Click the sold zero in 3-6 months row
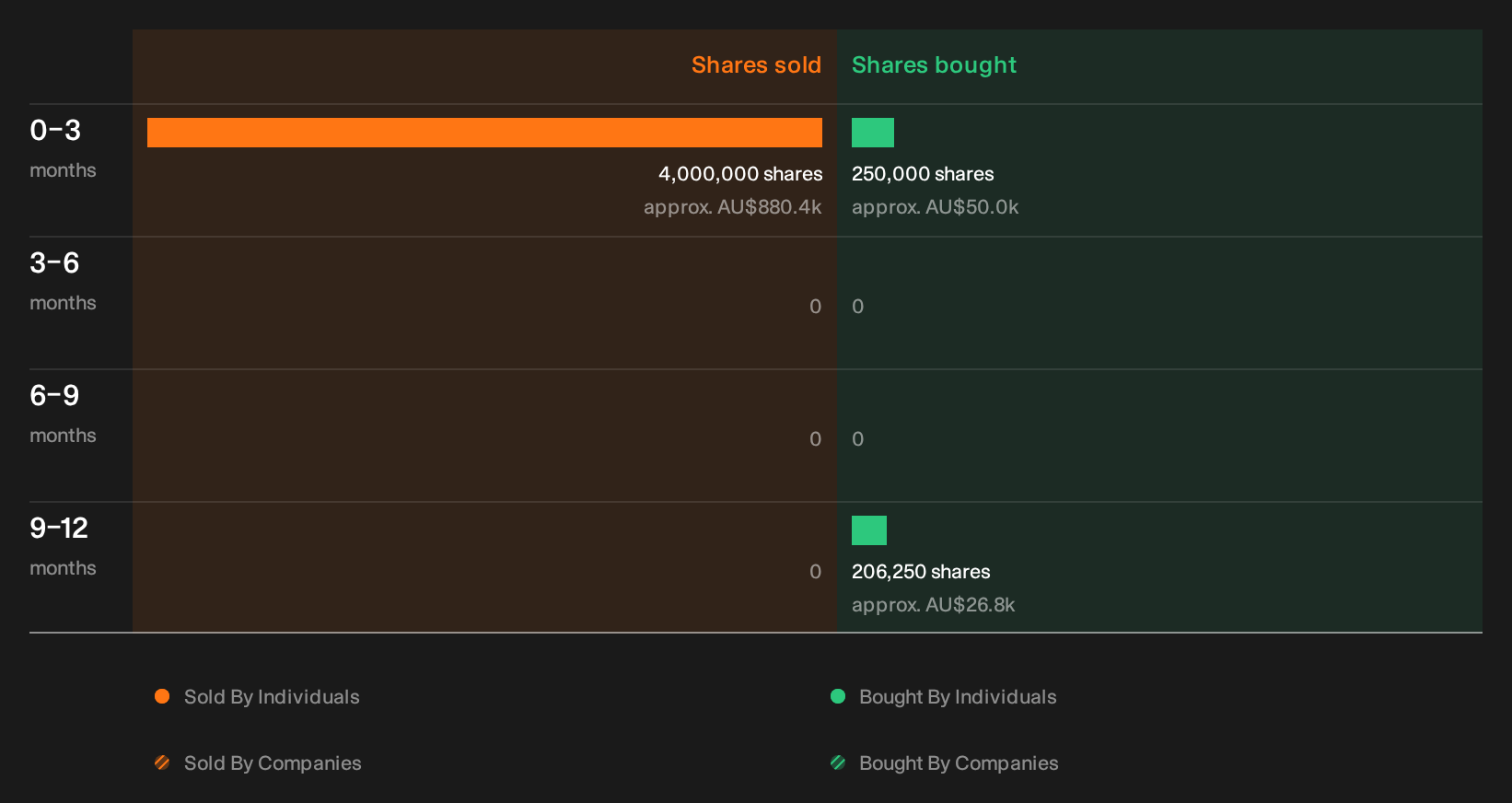 [x=815, y=307]
